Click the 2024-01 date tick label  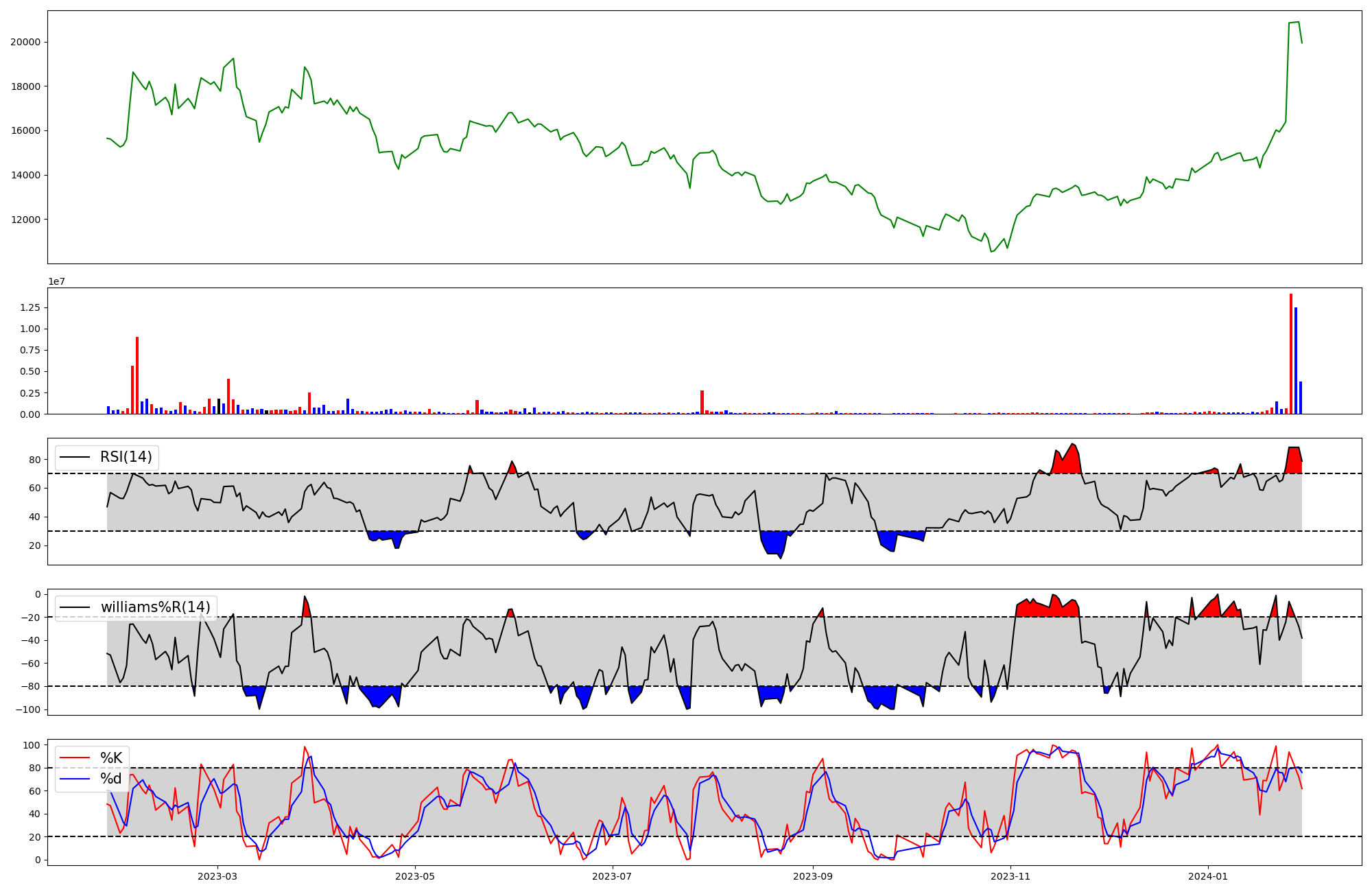click(1207, 876)
